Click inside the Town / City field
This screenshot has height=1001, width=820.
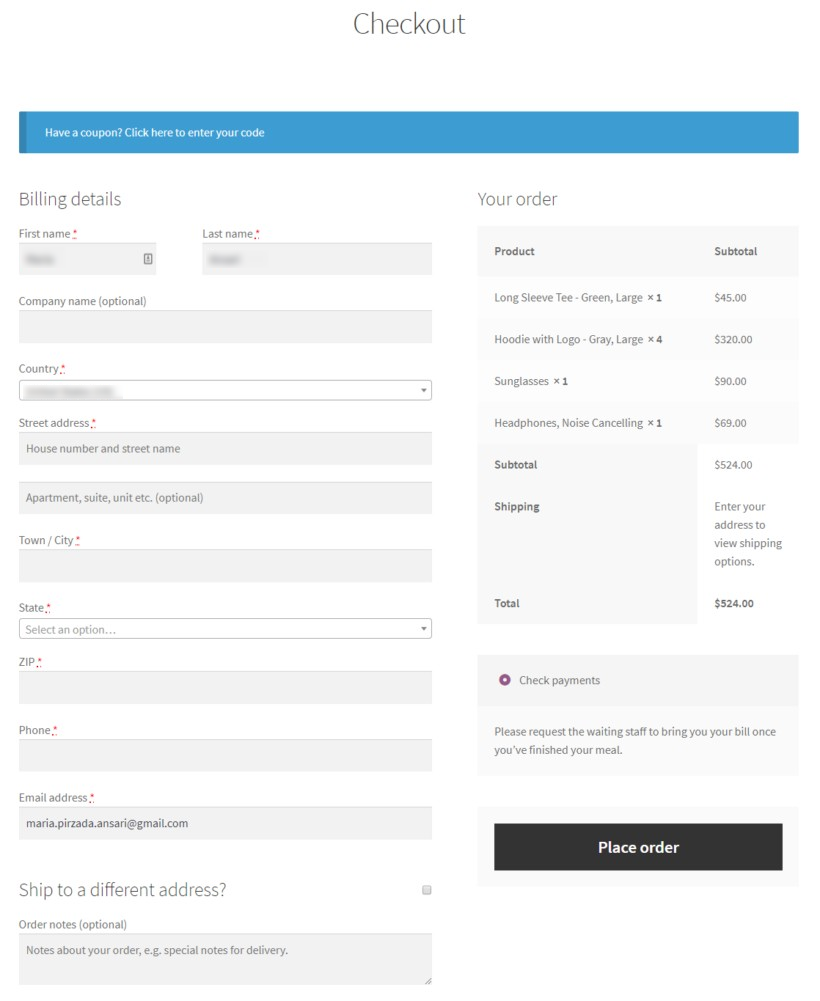(225, 564)
